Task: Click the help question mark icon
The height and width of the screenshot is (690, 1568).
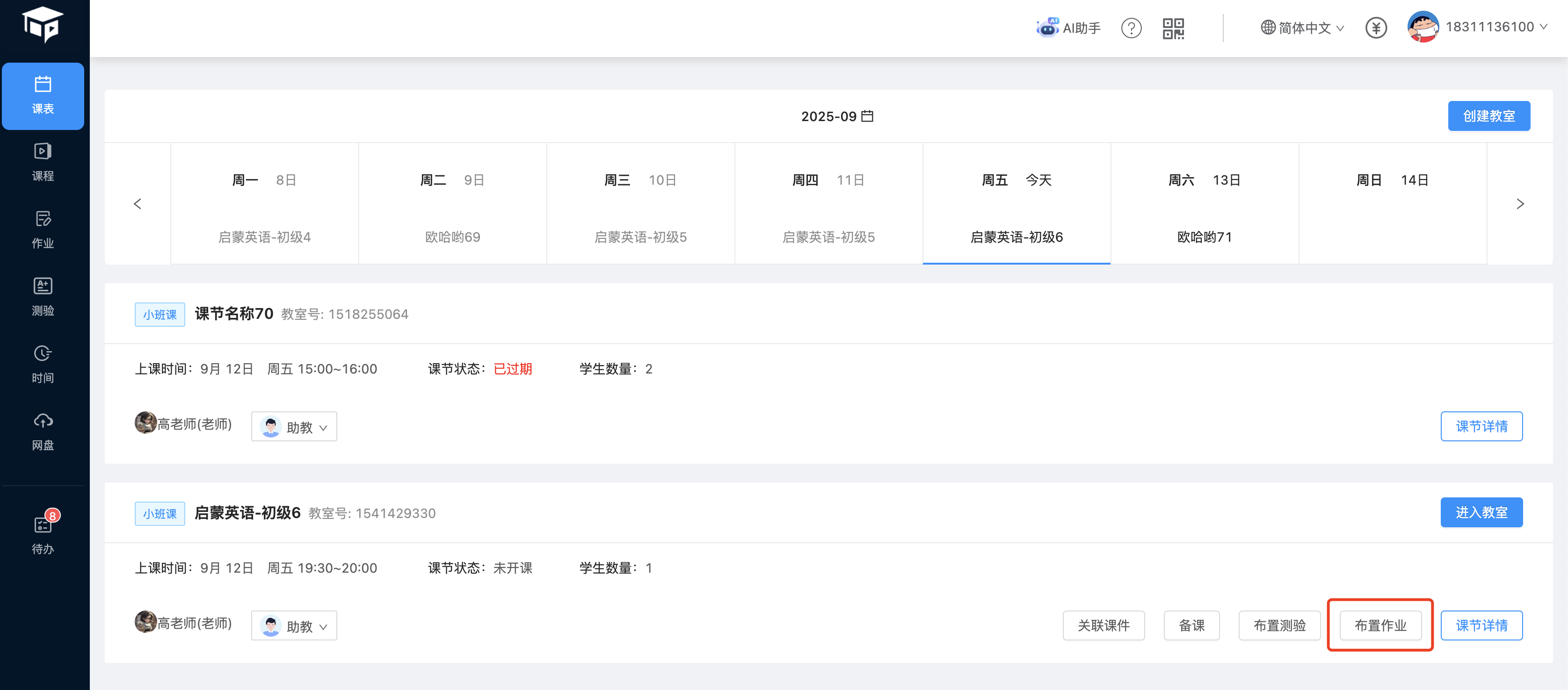Action: point(1131,28)
